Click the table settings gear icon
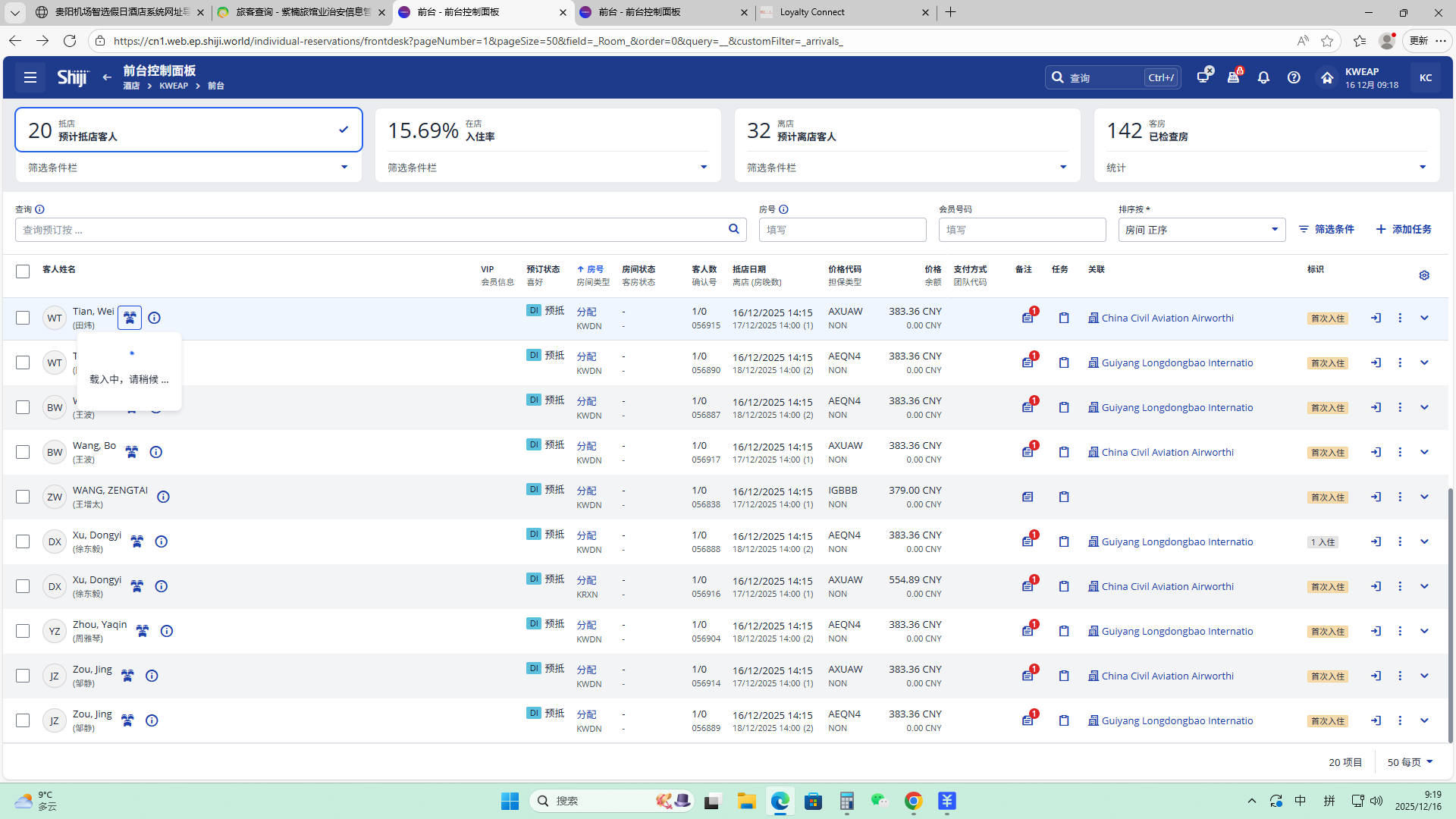The height and width of the screenshot is (819, 1456). tap(1424, 275)
